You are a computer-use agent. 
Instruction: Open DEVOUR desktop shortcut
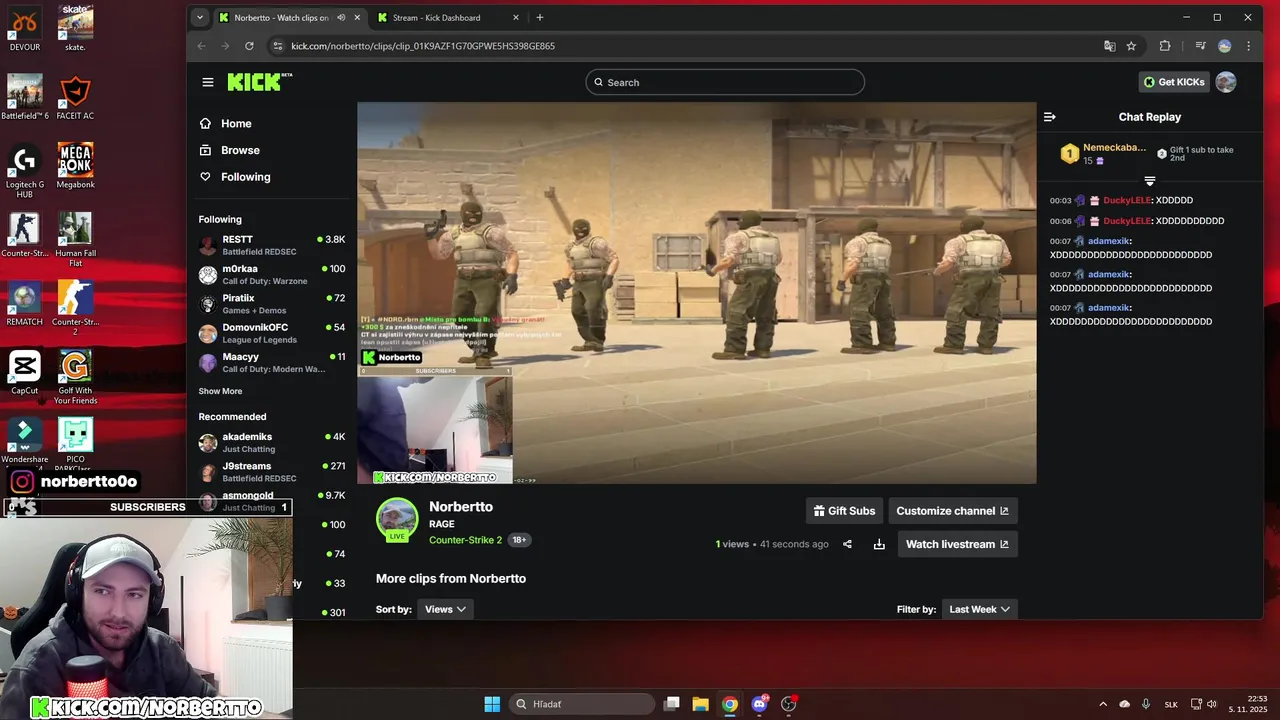[25, 28]
